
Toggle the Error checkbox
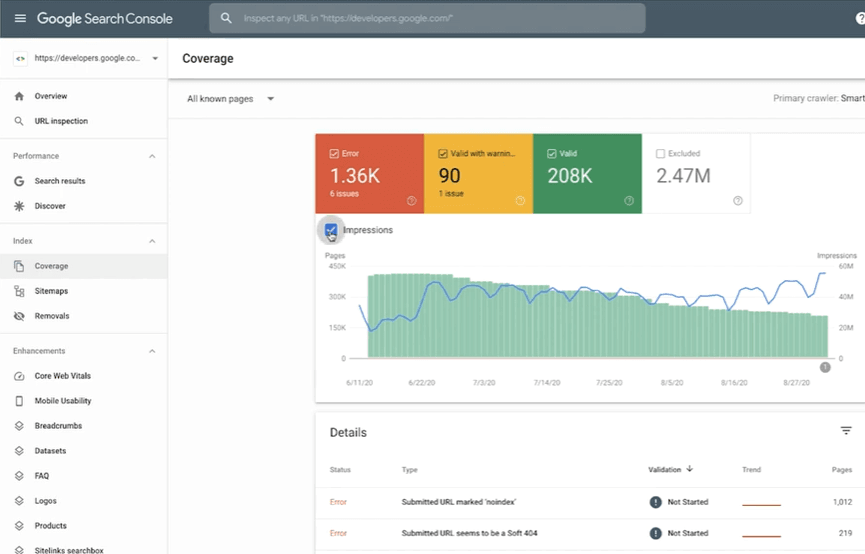point(334,154)
